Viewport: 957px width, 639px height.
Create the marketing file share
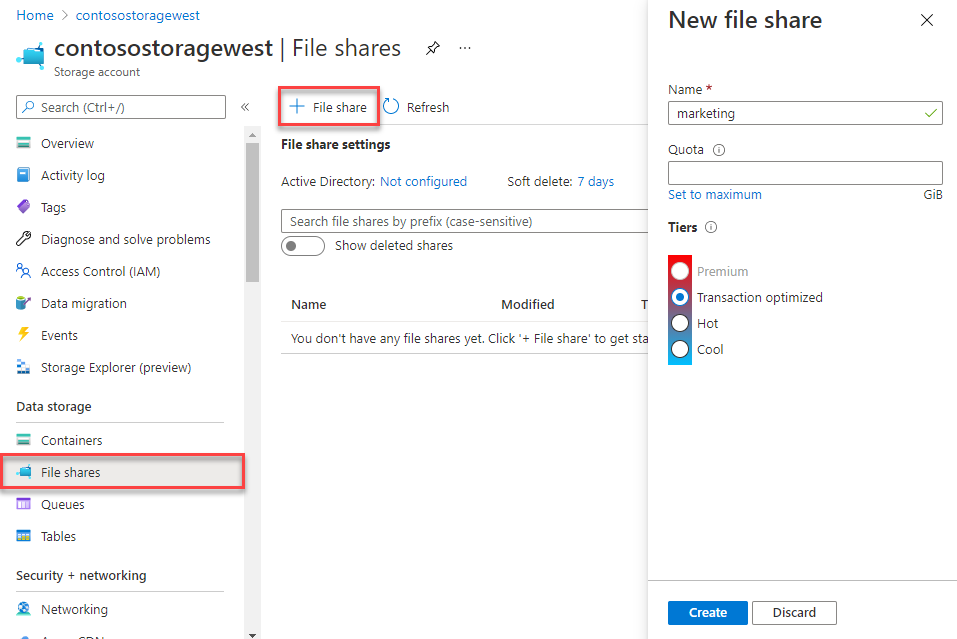pos(707,612)
